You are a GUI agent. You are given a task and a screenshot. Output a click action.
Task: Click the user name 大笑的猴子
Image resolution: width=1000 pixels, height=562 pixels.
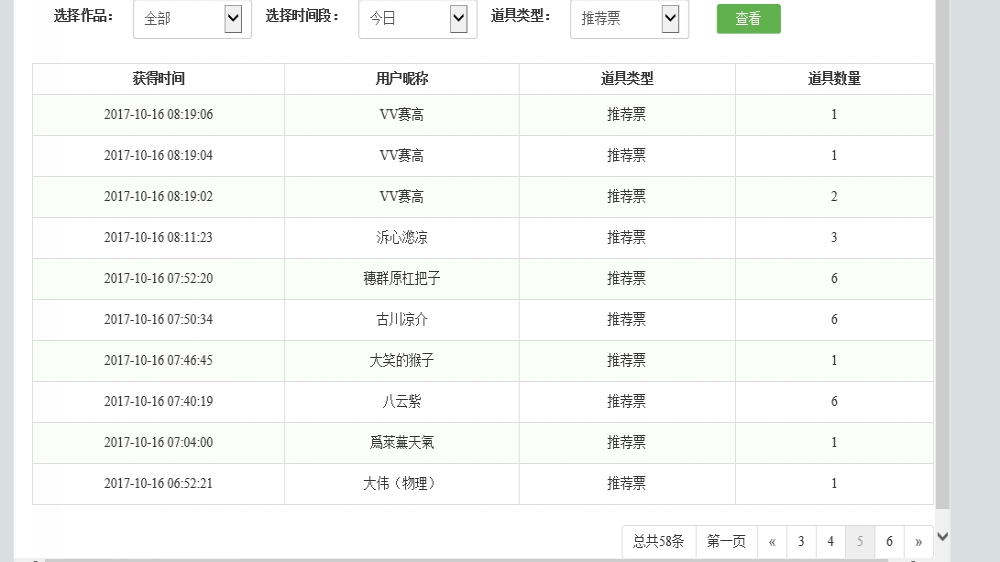coord(402,361)
